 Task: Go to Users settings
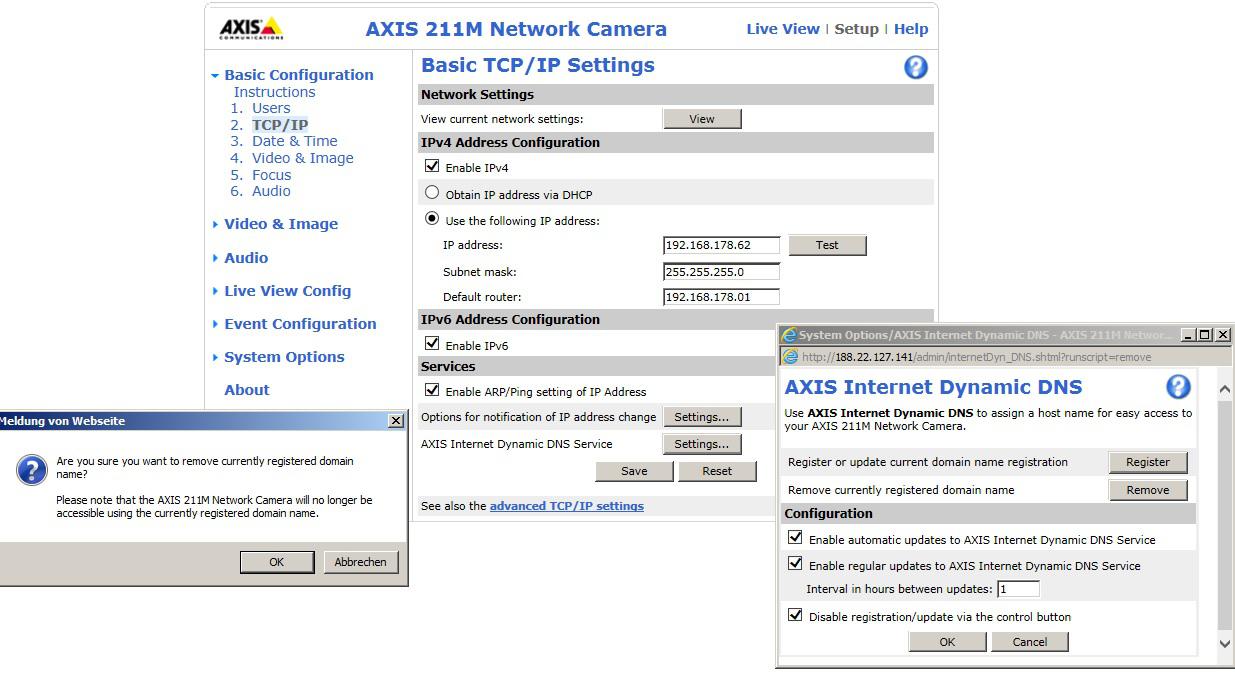point(271,108)
